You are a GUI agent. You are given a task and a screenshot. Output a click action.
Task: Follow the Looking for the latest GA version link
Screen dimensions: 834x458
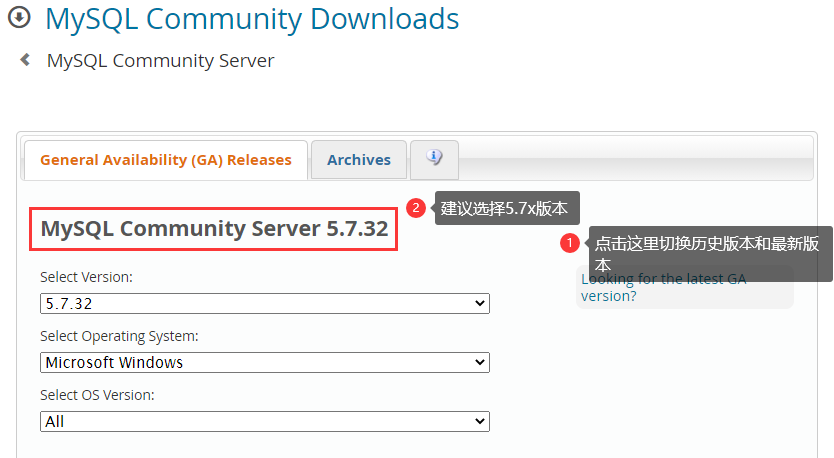click(x=663, y=287)
